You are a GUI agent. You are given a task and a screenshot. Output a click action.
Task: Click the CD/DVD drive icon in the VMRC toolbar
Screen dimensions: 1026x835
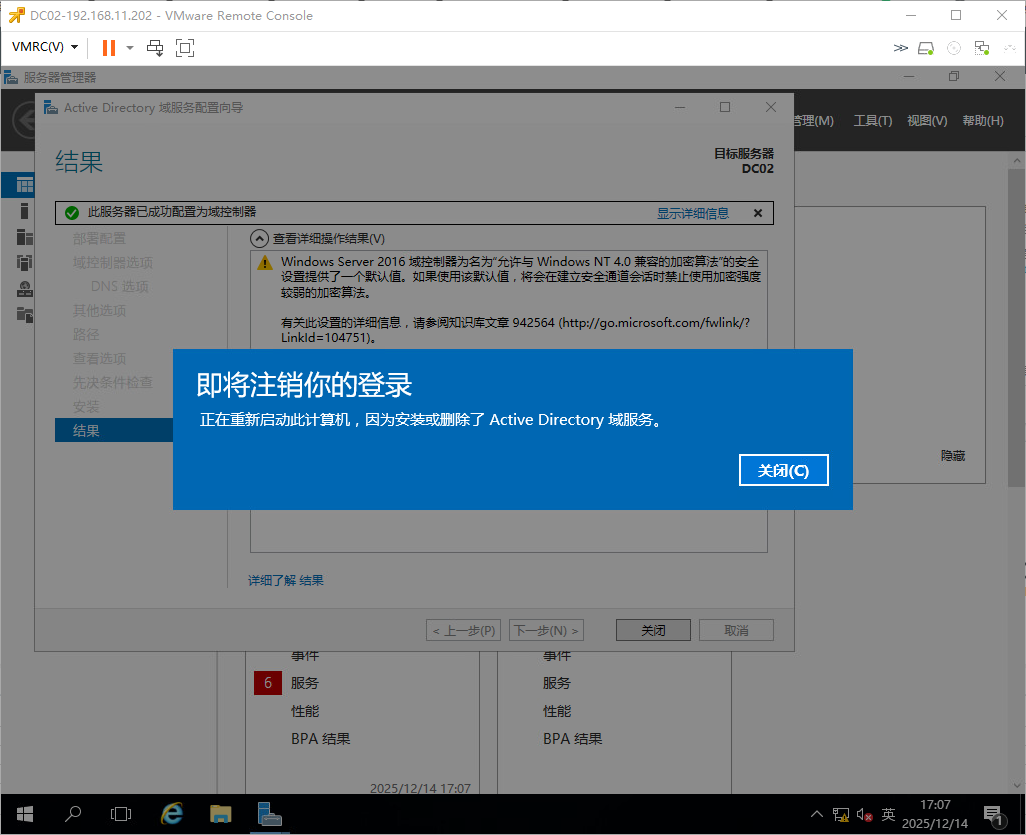tap(954, 48)
